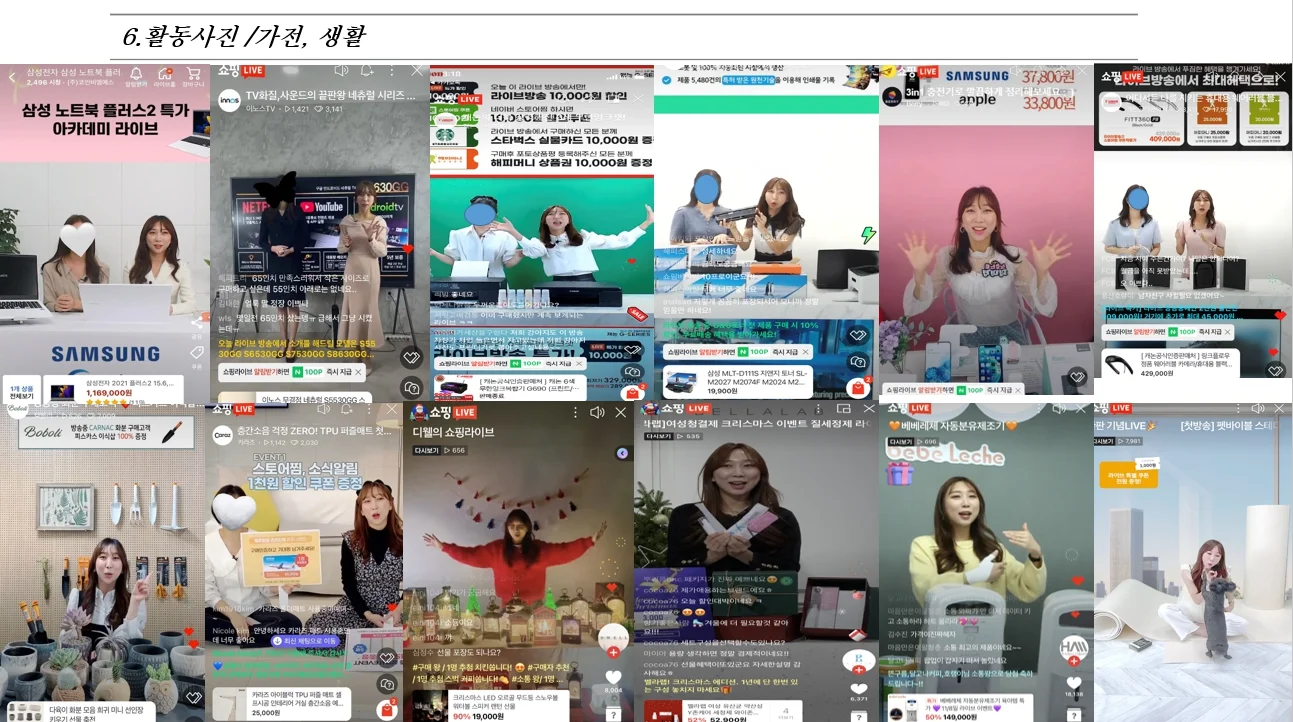Like the innos TV live with heart icon
1293x722 pixels.
coord(410,357)
